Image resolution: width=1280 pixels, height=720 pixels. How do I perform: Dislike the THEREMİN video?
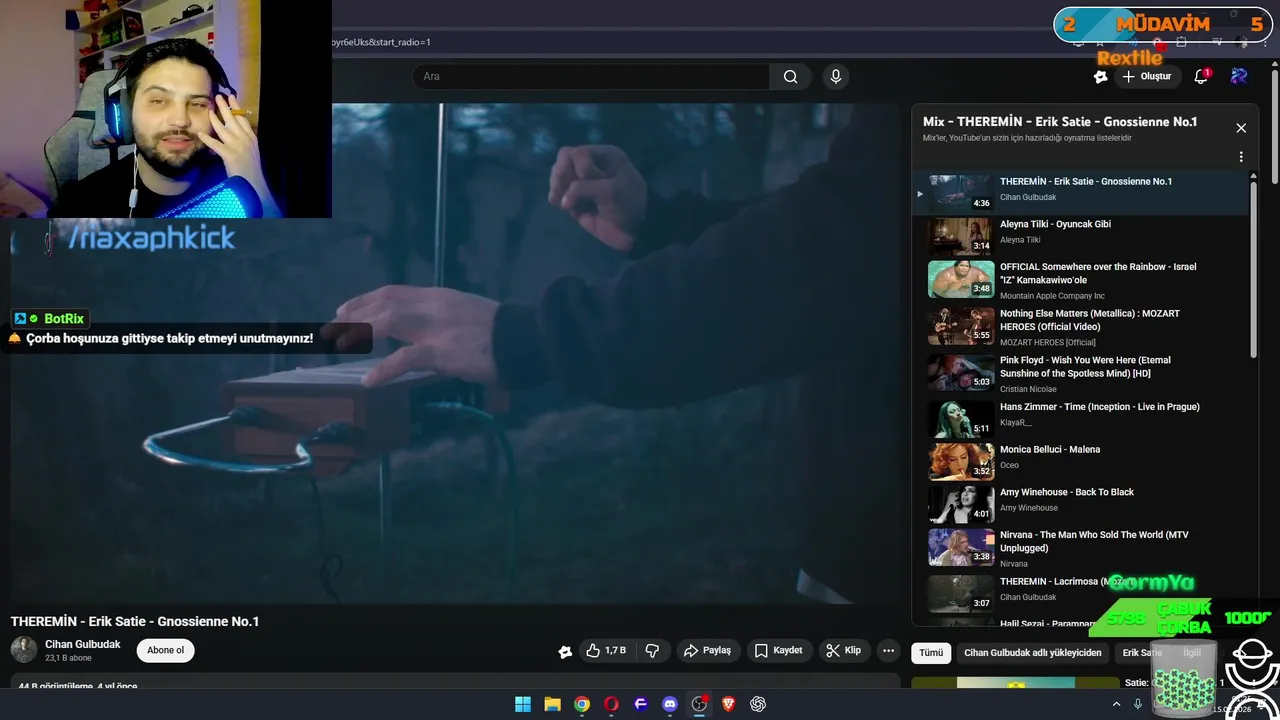tap(652, 651)
